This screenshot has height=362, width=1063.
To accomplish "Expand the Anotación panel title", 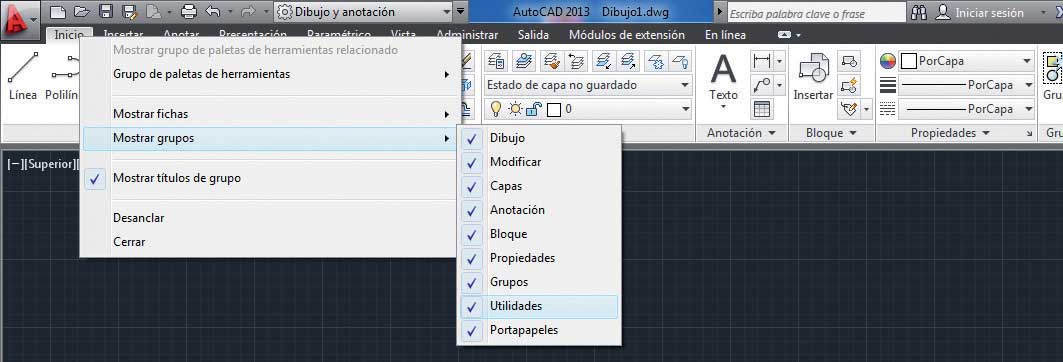I will tap(740, 133).
